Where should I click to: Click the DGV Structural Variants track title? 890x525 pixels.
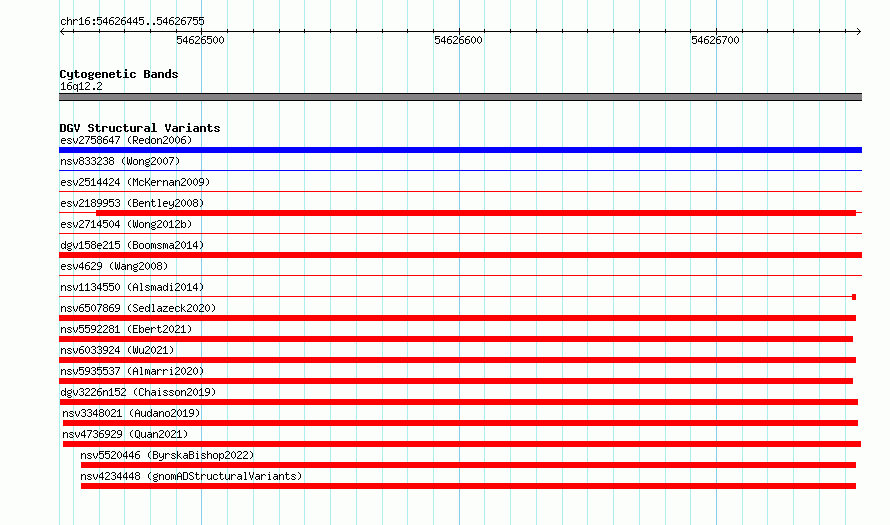[x=140, y=128]
